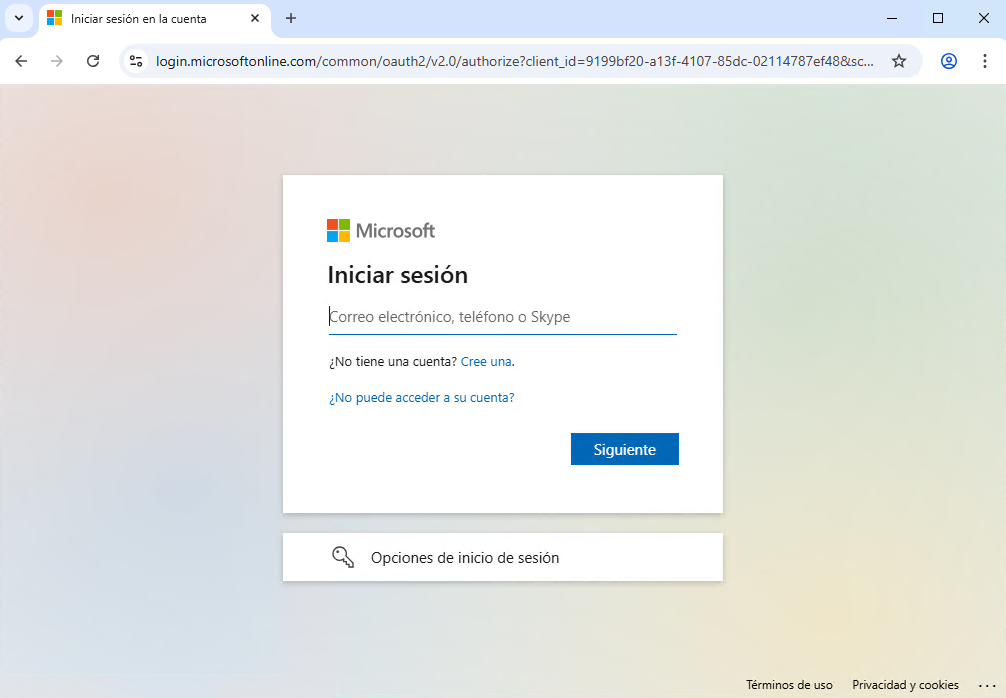Viewport: 1006px width, 698px height.
Task: Reload the page with the refresh icon
Action: pyautogui.click(x=93, y=61)
